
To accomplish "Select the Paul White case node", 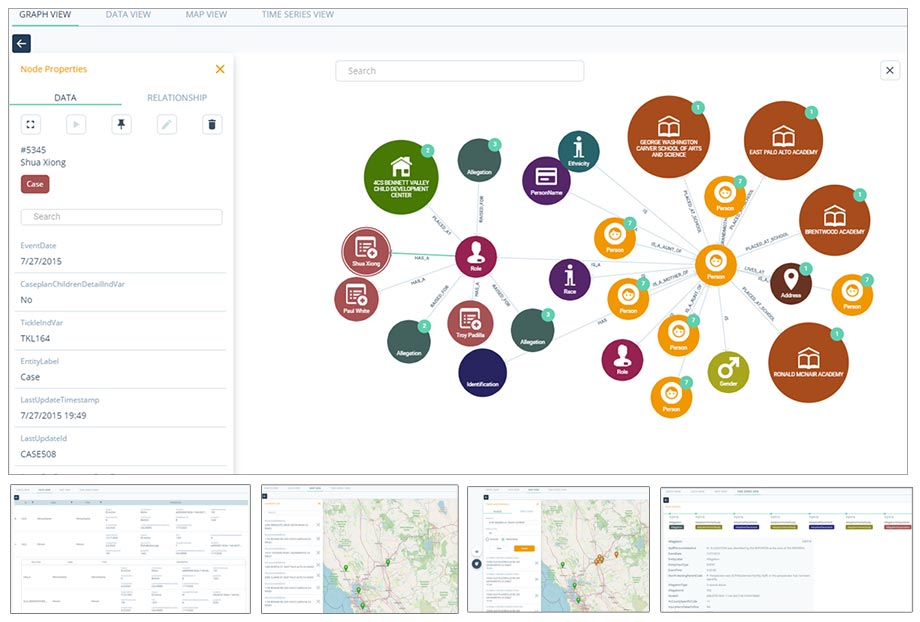I will 356,299.
